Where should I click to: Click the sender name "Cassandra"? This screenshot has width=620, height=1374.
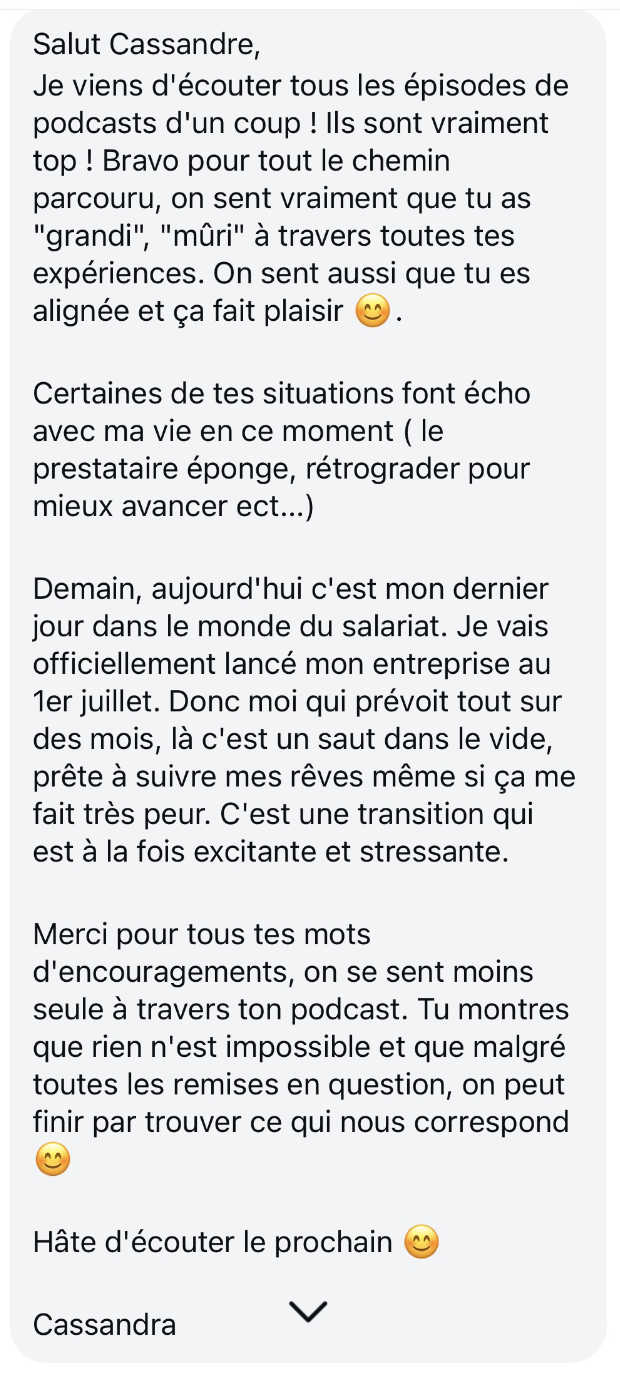pos(104,1325)
